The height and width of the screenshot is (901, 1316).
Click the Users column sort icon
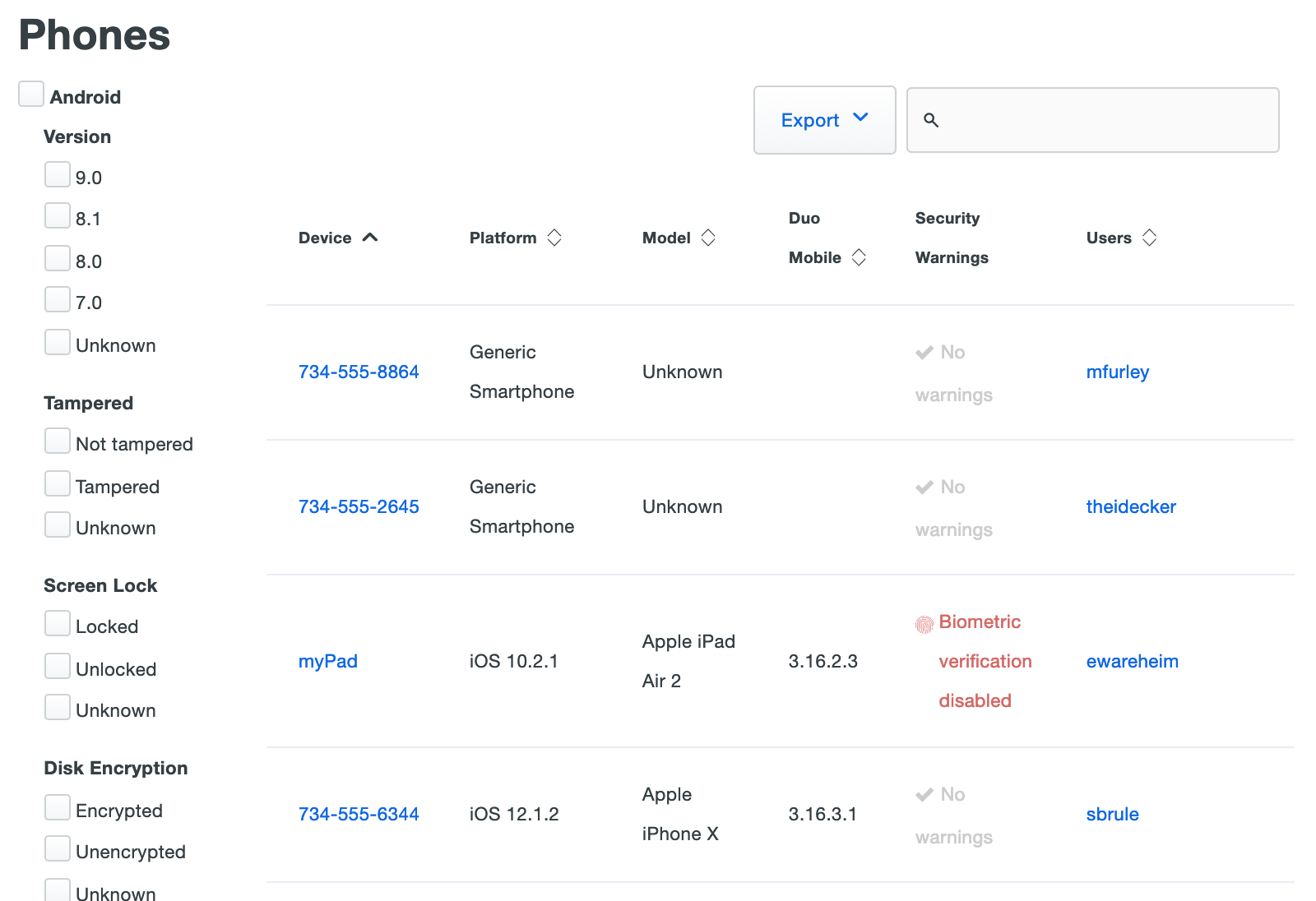pos(1149,238)
